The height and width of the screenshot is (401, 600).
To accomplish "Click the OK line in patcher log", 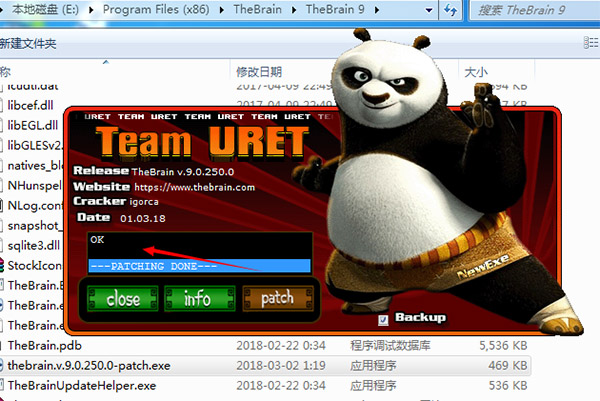I will pyautogui.click(x=97, y=240).
